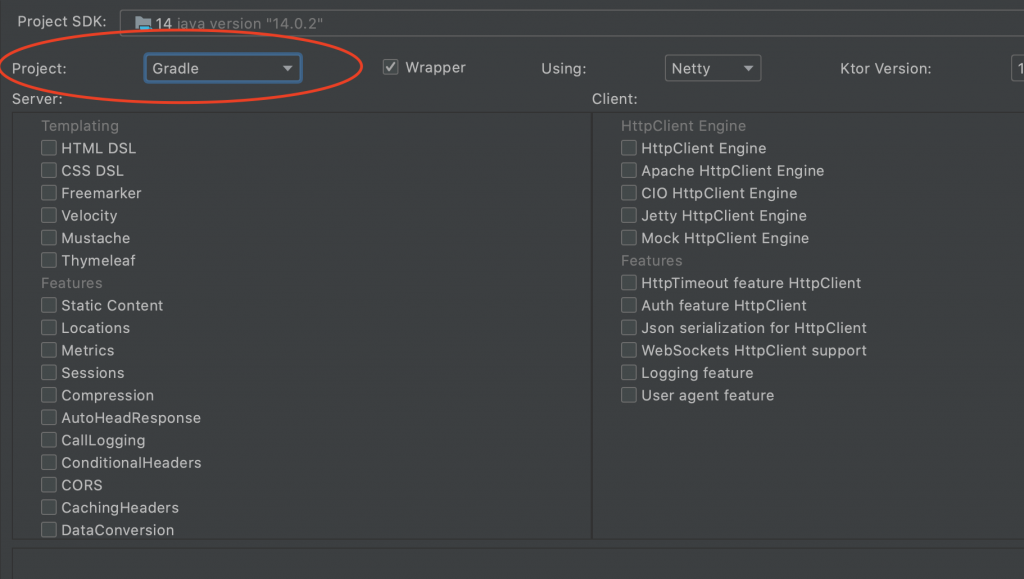Image resolution: width=1024 pixels, height=579 pixels.
Task: Enable User agent feature
Action: tap(629, 396)
